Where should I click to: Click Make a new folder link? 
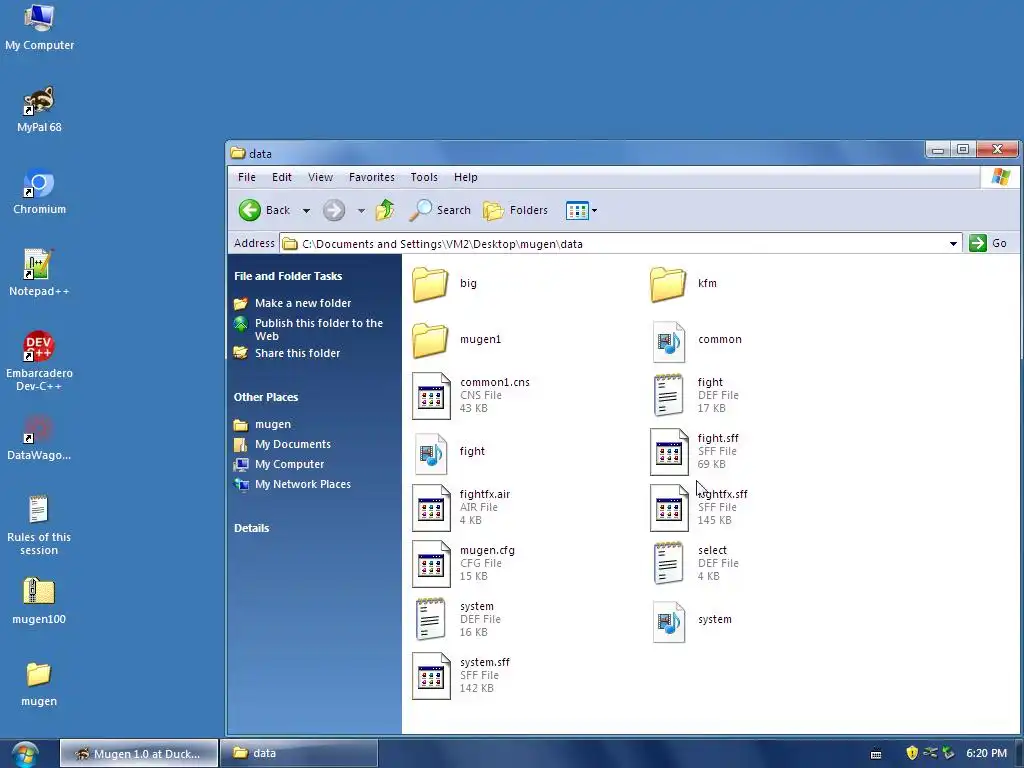[303, 303]
